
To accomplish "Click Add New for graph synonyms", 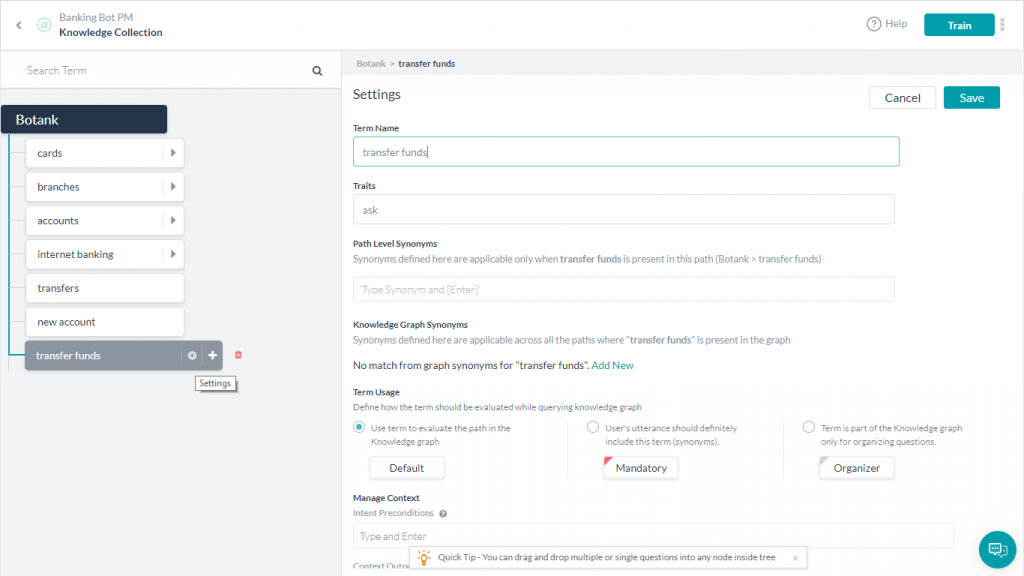I will pyautogui.click(x=613, y=364).
